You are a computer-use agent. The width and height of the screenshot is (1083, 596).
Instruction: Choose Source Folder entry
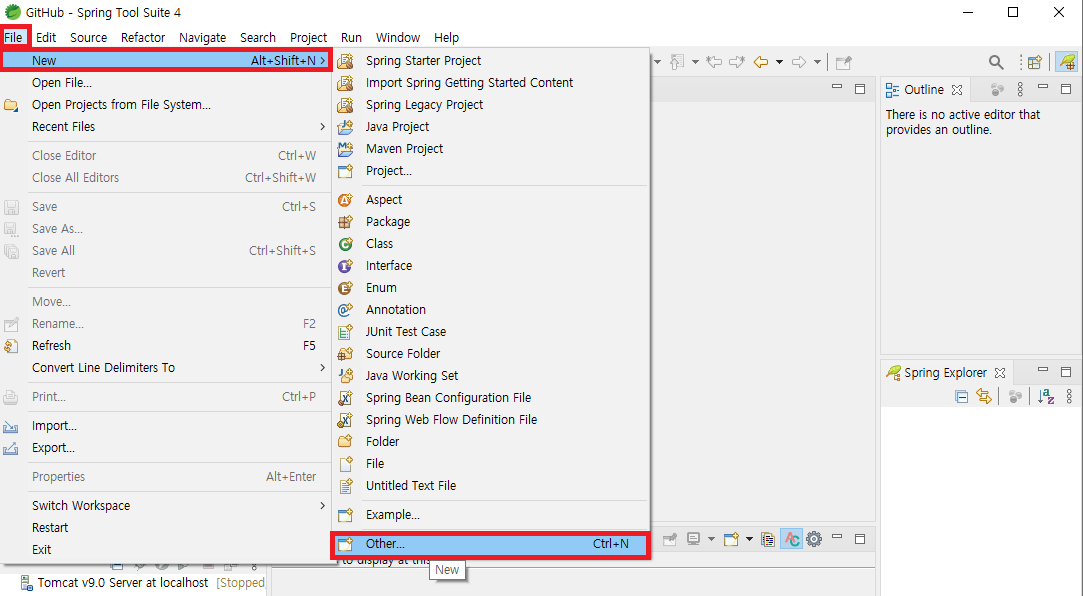(x=490, y=354)
